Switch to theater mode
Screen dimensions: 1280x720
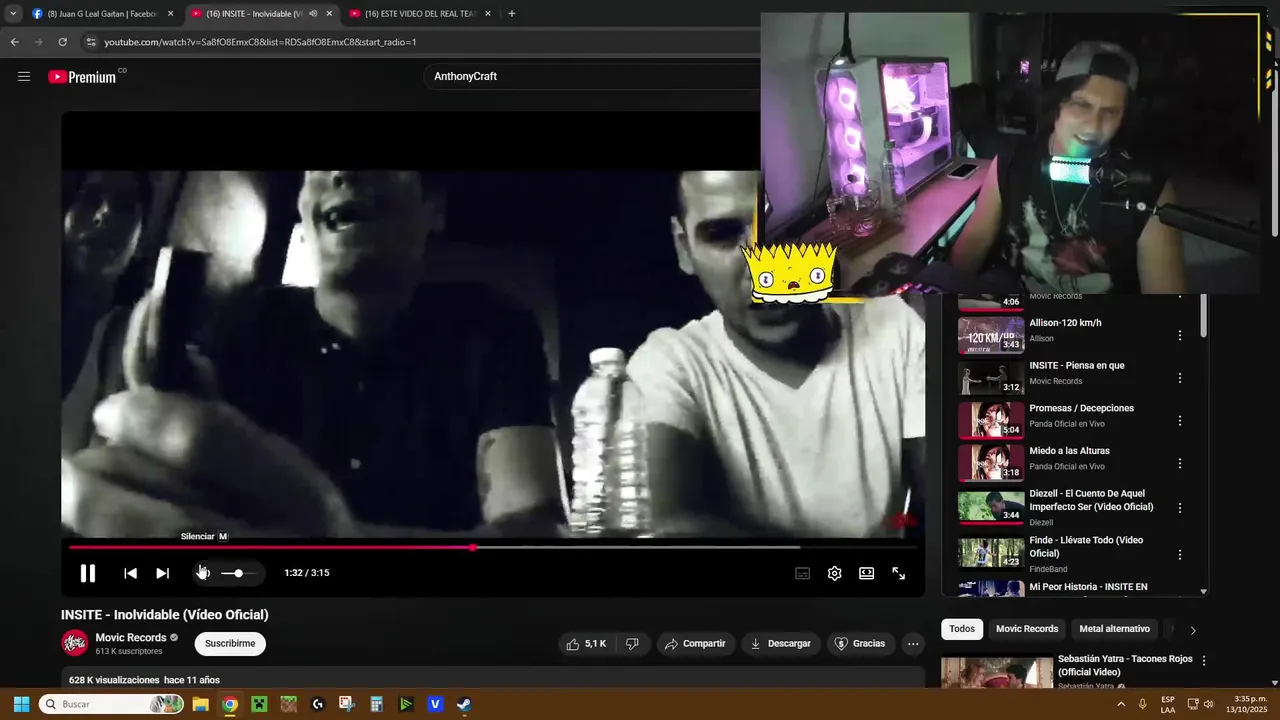pos(866,573)
